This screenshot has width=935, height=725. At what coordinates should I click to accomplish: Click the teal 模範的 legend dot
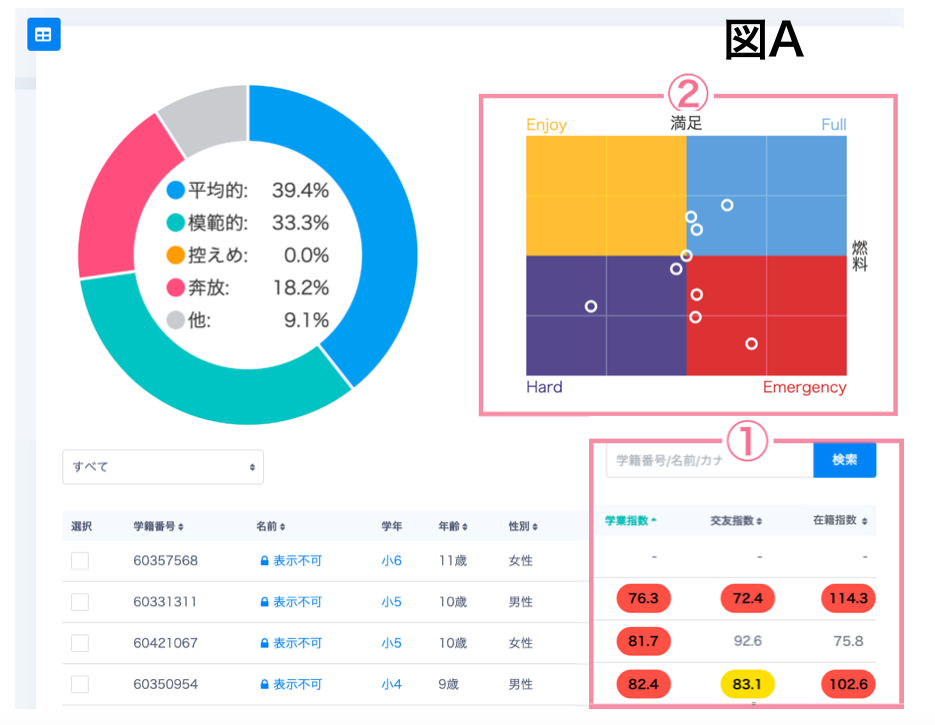pos(176,223)
